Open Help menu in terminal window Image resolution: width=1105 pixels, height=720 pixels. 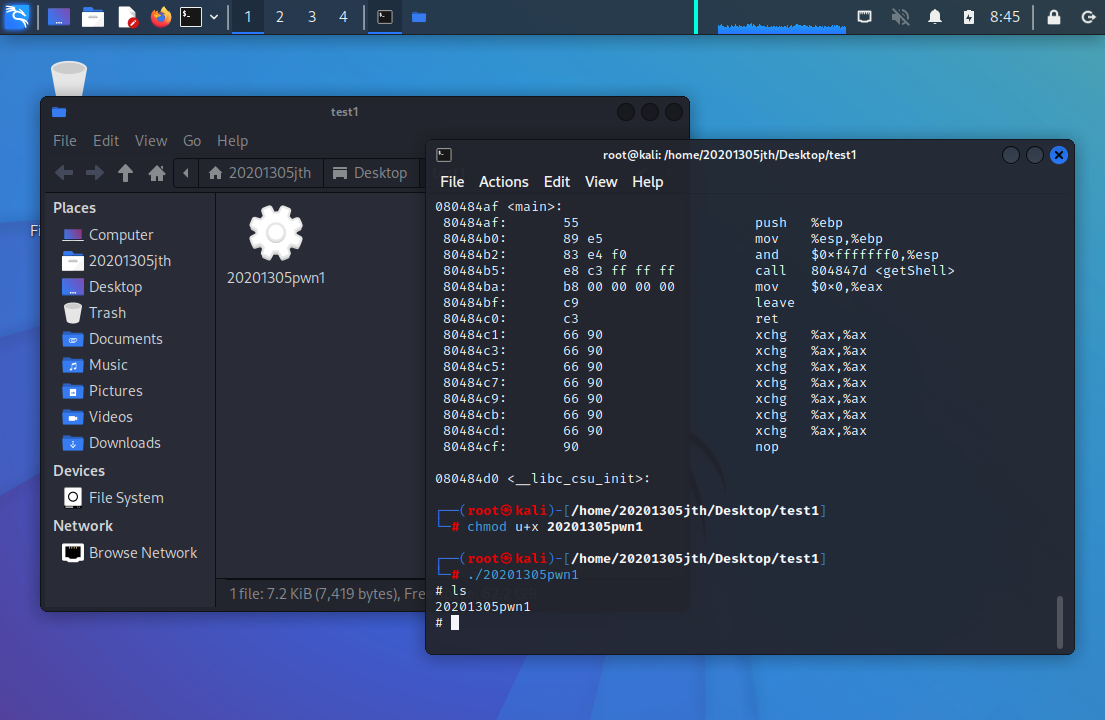pos(647,182)
